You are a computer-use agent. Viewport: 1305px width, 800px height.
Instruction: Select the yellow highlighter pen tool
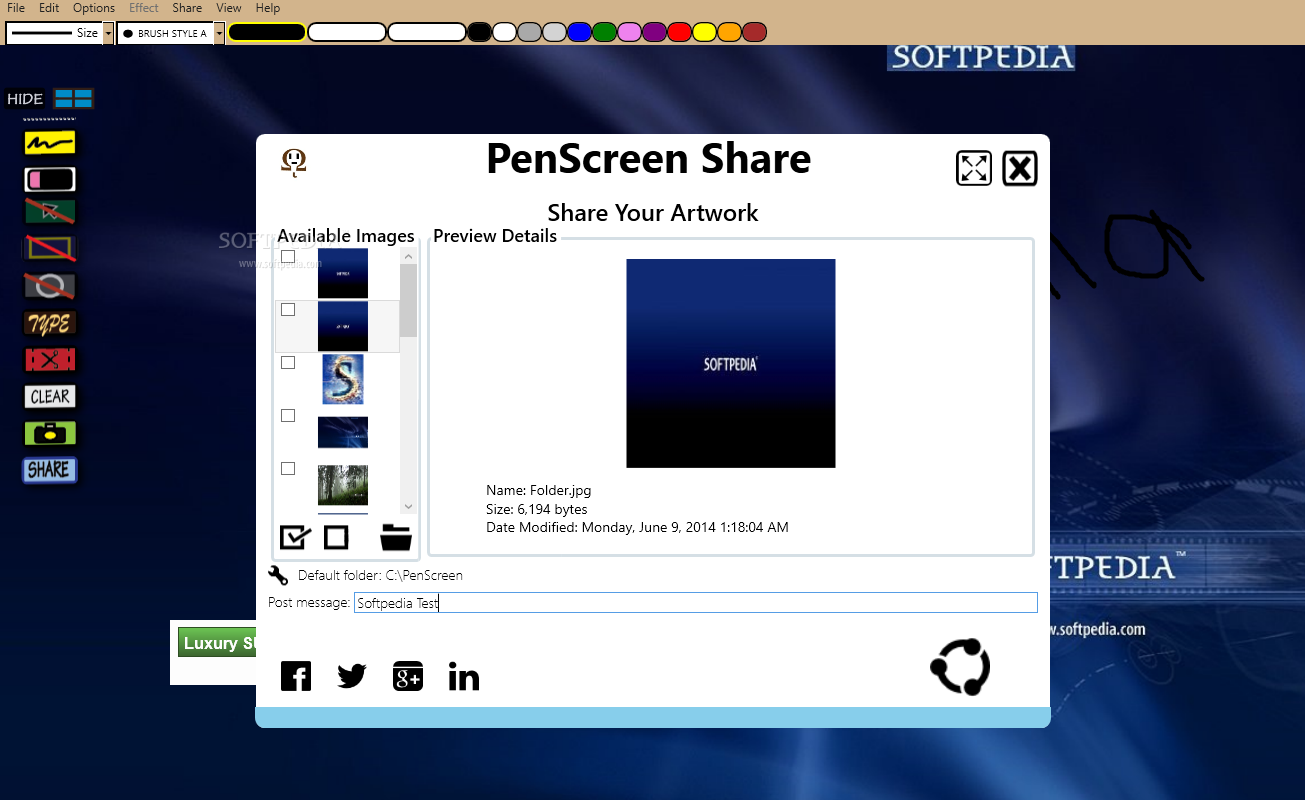[50, 143]
